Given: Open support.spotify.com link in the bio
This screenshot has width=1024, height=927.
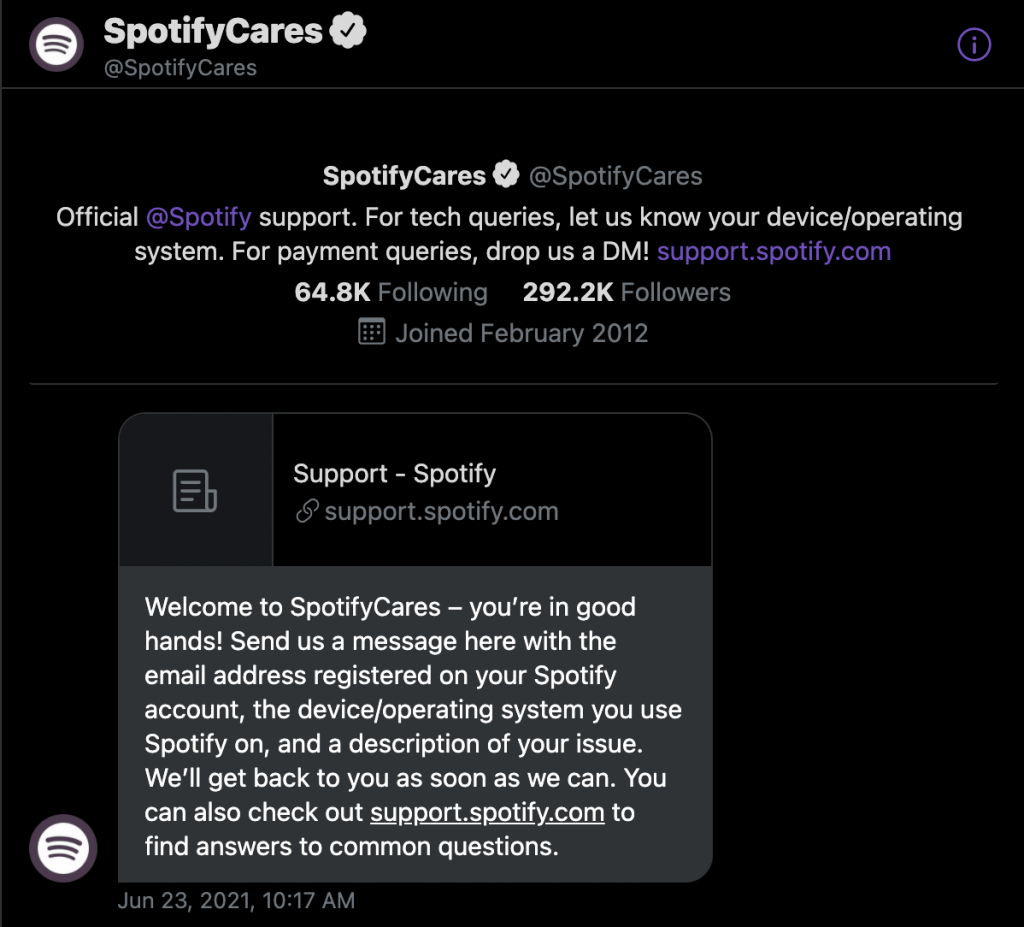Looking at the screenshot, I should (774, 250).
